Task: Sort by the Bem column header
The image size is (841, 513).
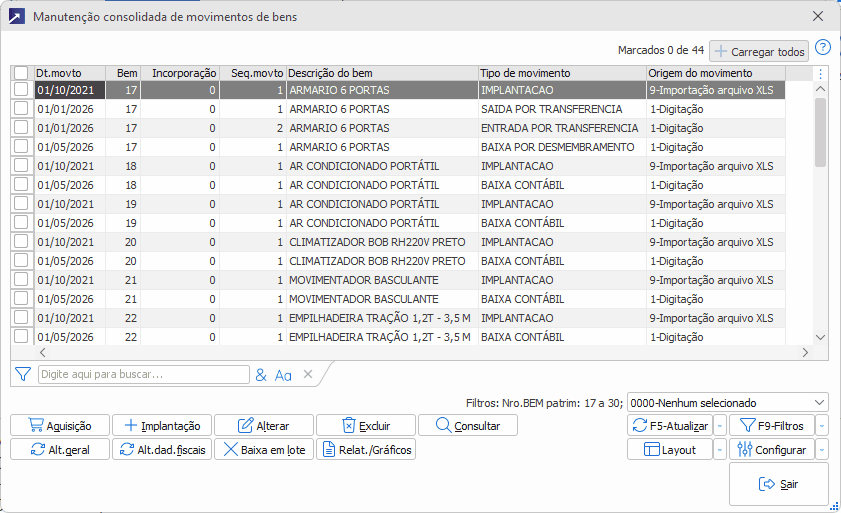Action: pos(123,73)
